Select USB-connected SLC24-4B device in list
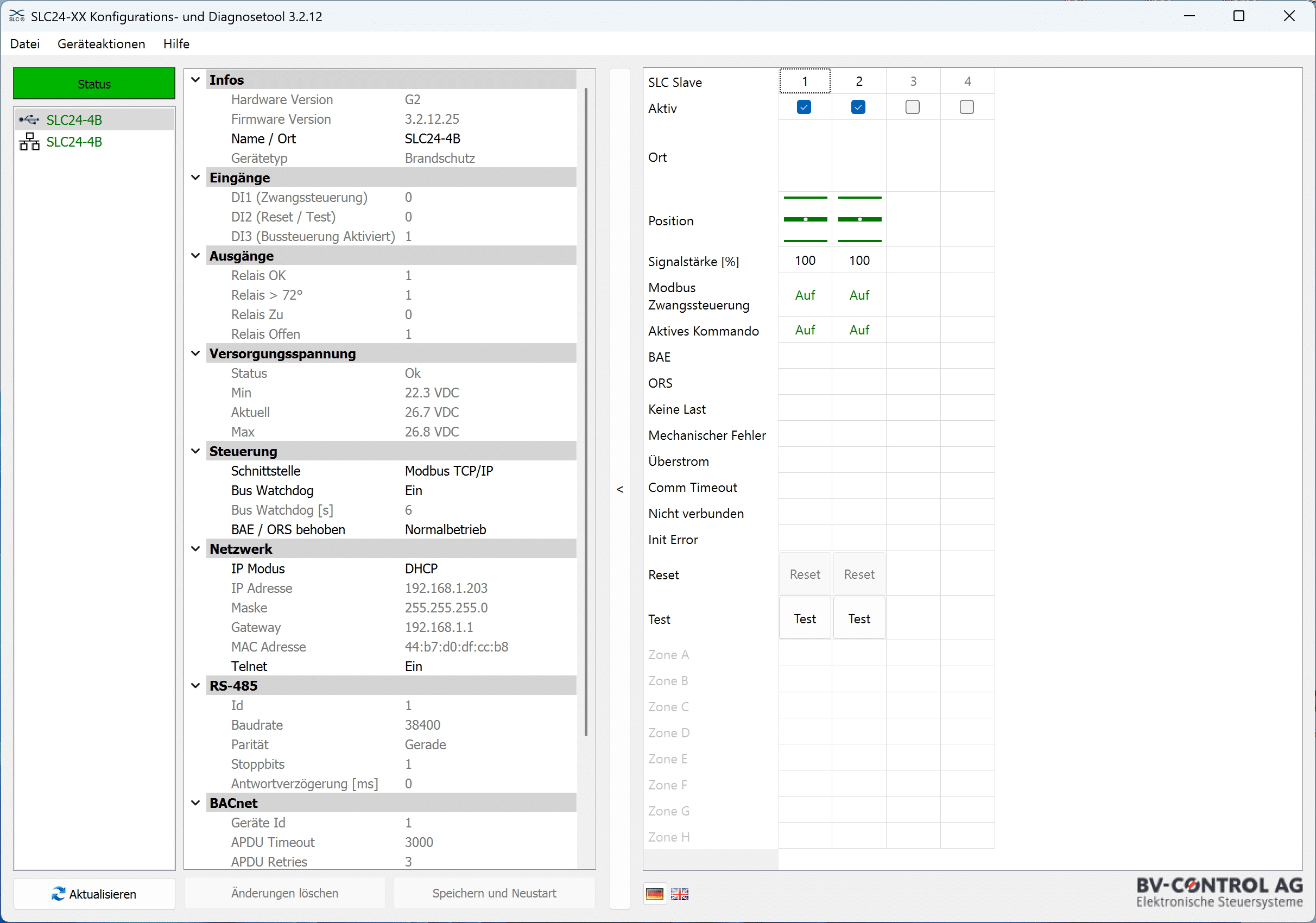Viewport: 1316px width, 923px height. pos(94,120)
